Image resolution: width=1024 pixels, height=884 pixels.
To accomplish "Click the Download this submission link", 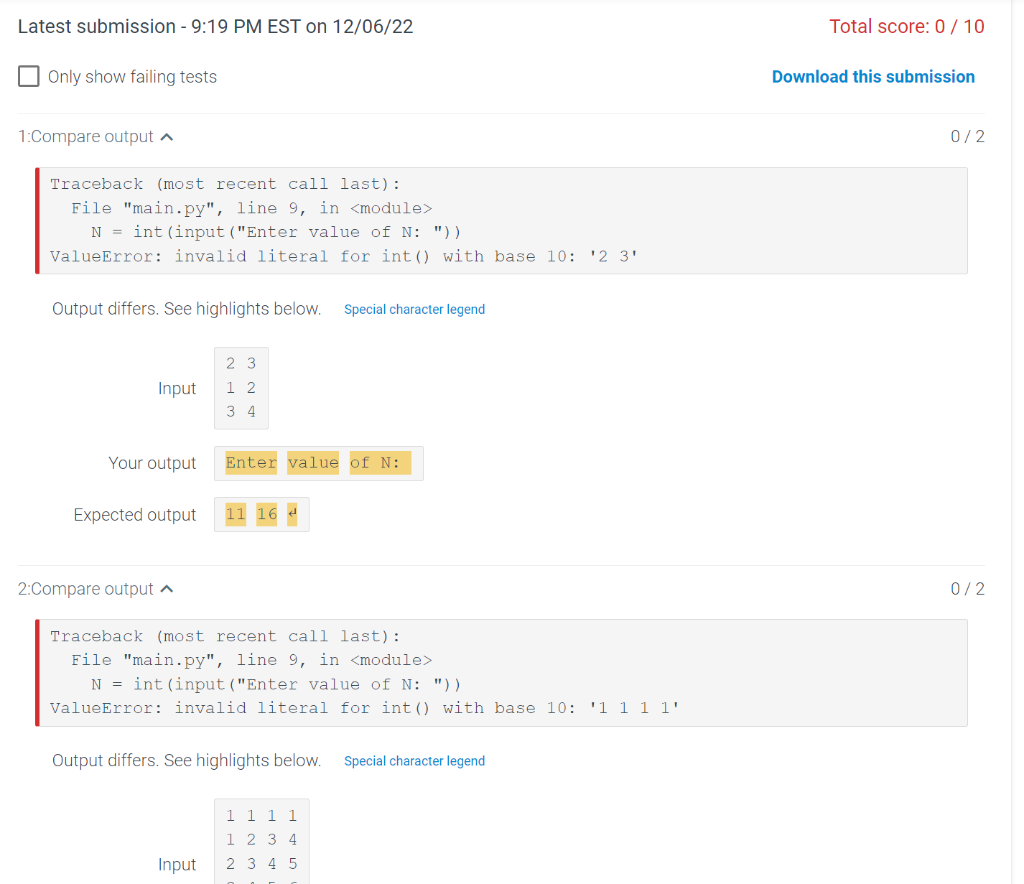I will pyautogui.click(x=873, y=76).
